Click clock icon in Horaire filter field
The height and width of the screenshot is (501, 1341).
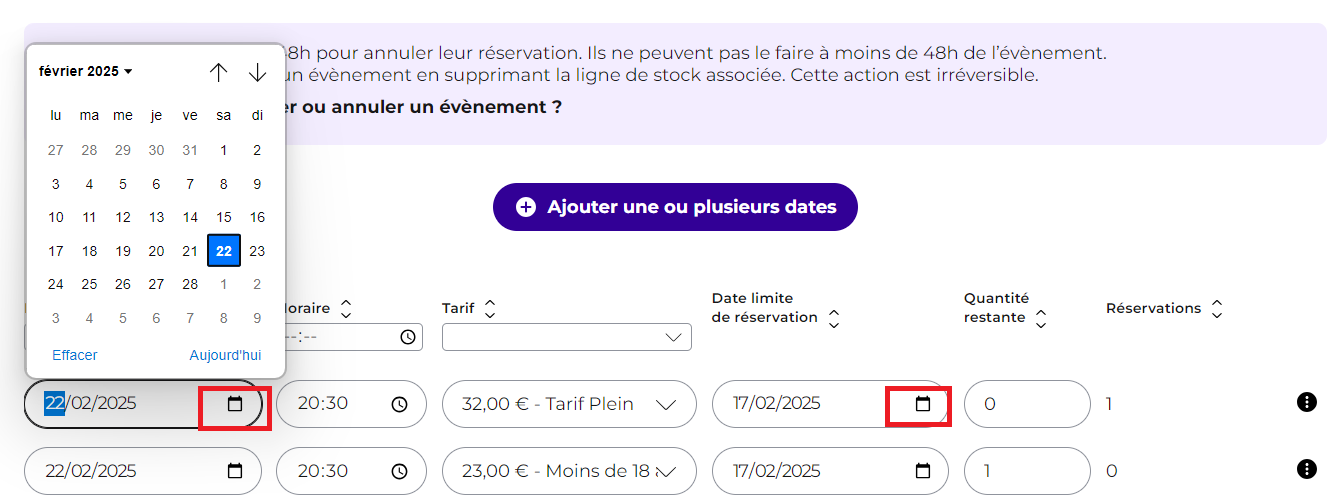pos(408,337)
